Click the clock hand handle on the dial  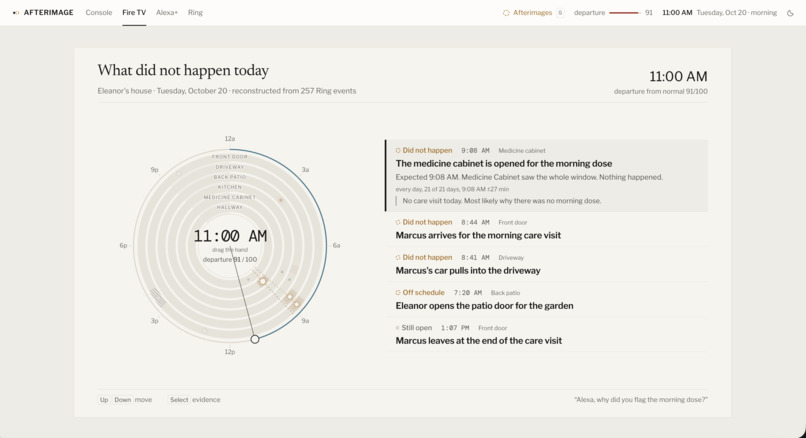[255, 339]
